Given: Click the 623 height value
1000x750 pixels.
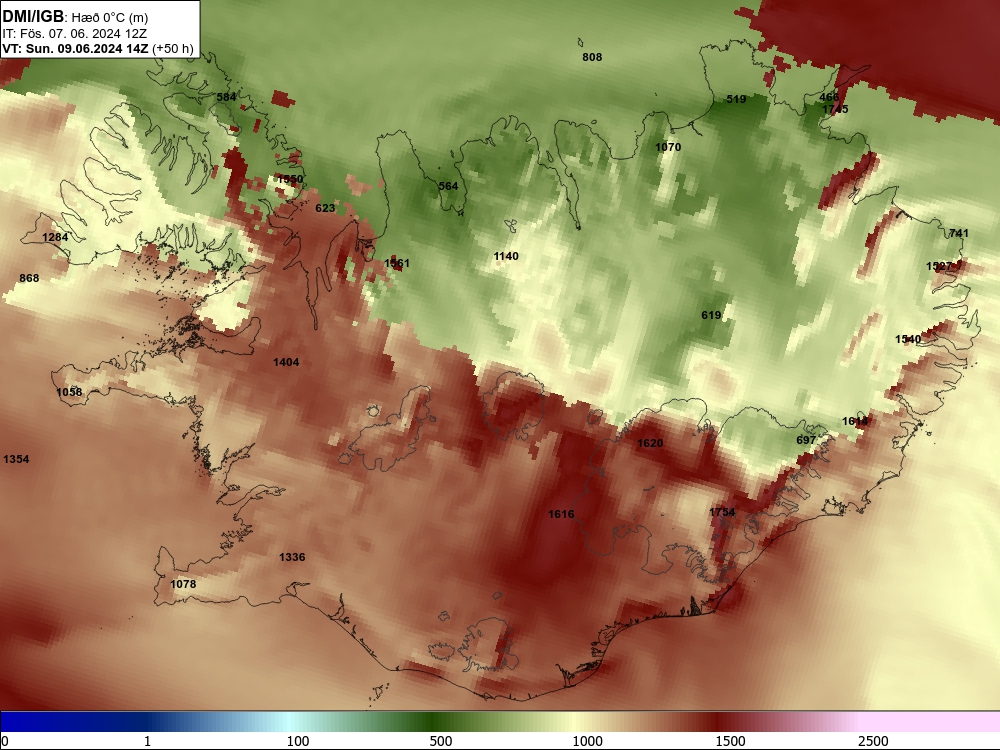Looking at the screenshot, I should coord(325,208).
